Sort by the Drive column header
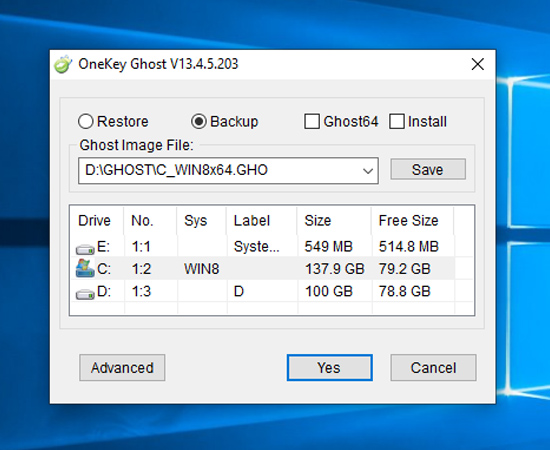The width and height of the screenshot is (550, 450). 97,221
